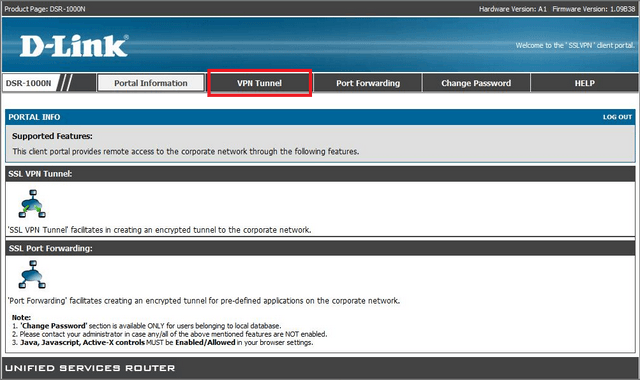Open the VPN Tunnel tab
The height and width of the screenshot is (380, 640).
[260, 83]
